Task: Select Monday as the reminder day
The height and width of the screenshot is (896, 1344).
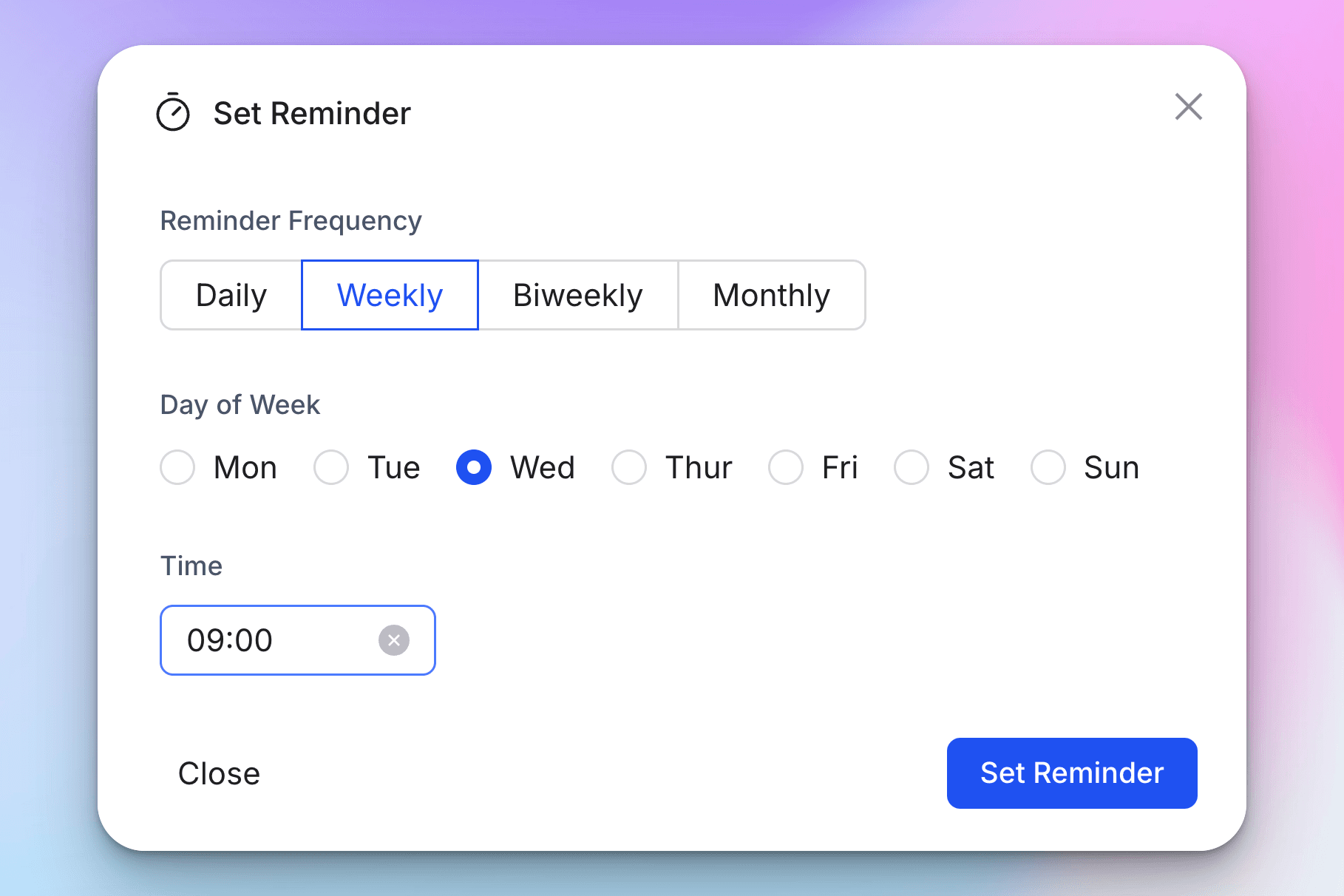Action: click(177, 467)
